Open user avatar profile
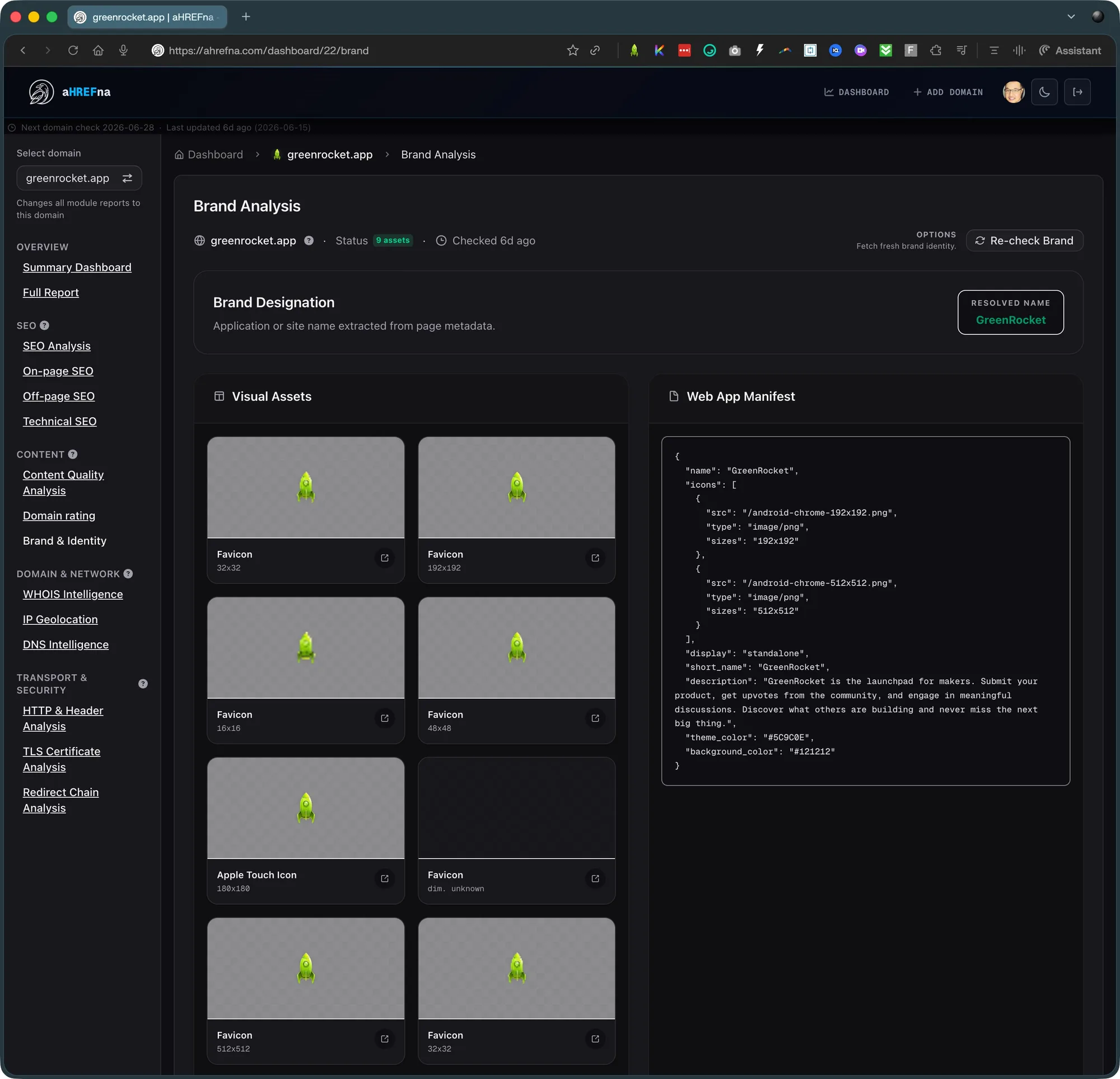 tap(1013, 92)
